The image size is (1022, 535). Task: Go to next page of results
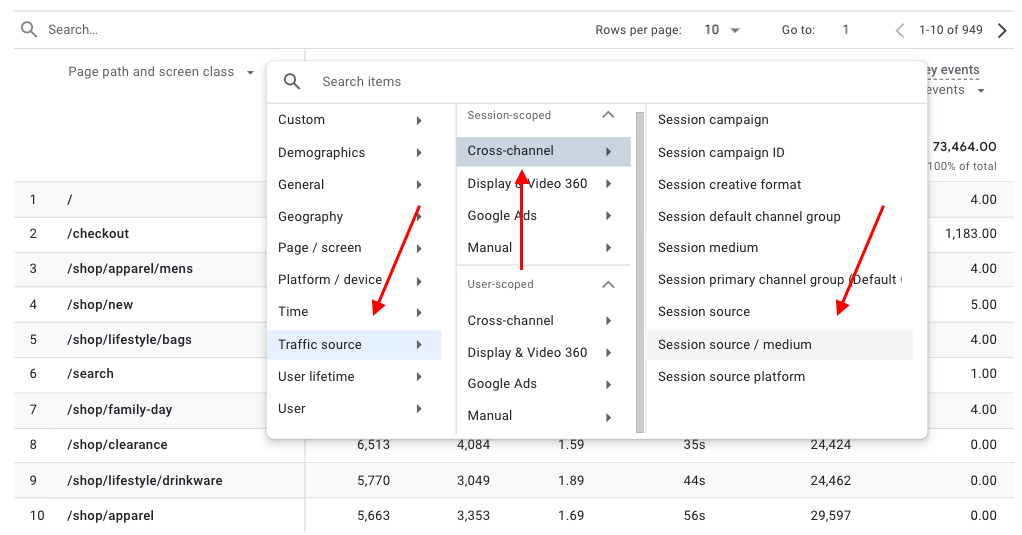[x=1002, y=30]
